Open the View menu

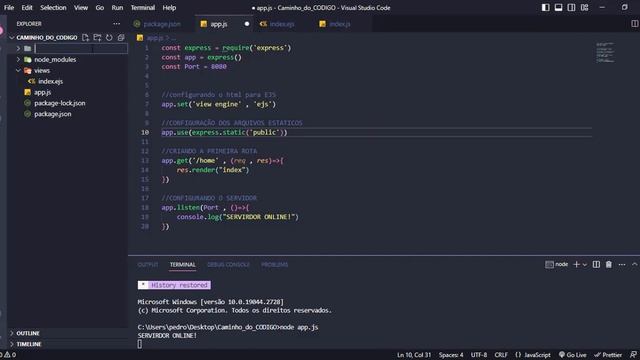(81, 7)
